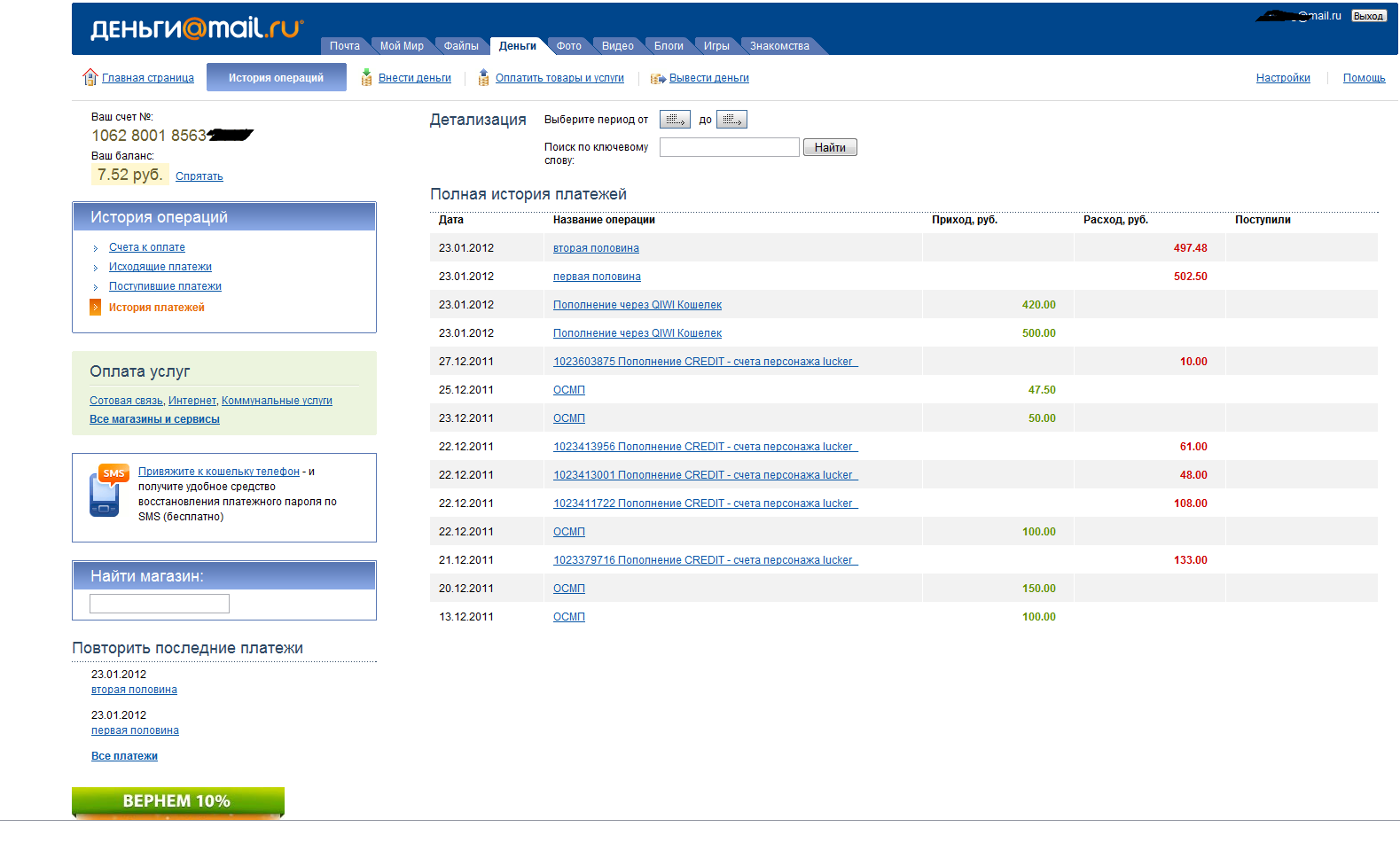Switch to the Почта tab
Image resolution: width=1400 pixels, height=843 pixels.
click(344, 46)
